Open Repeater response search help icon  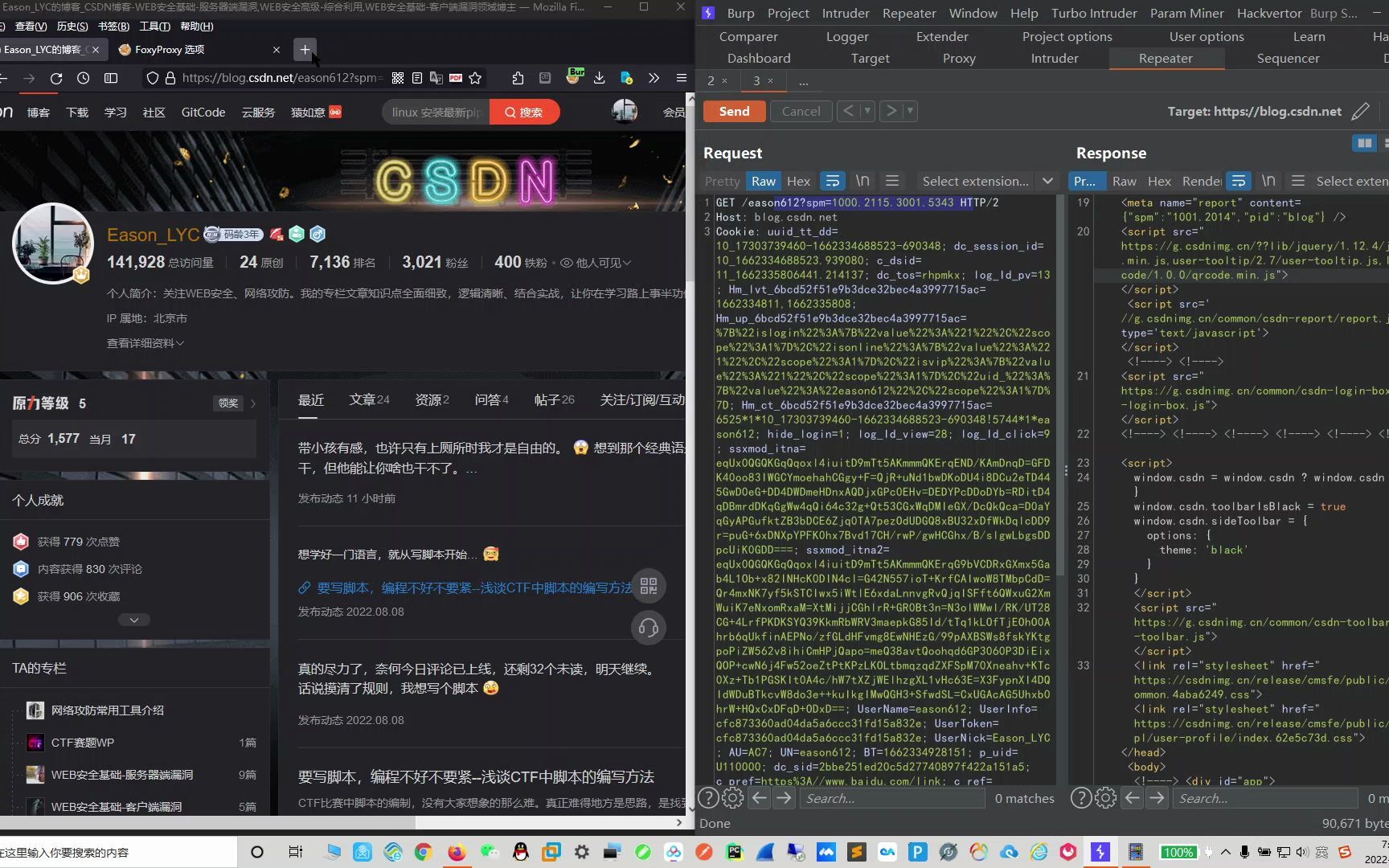tap(1081, 798)
